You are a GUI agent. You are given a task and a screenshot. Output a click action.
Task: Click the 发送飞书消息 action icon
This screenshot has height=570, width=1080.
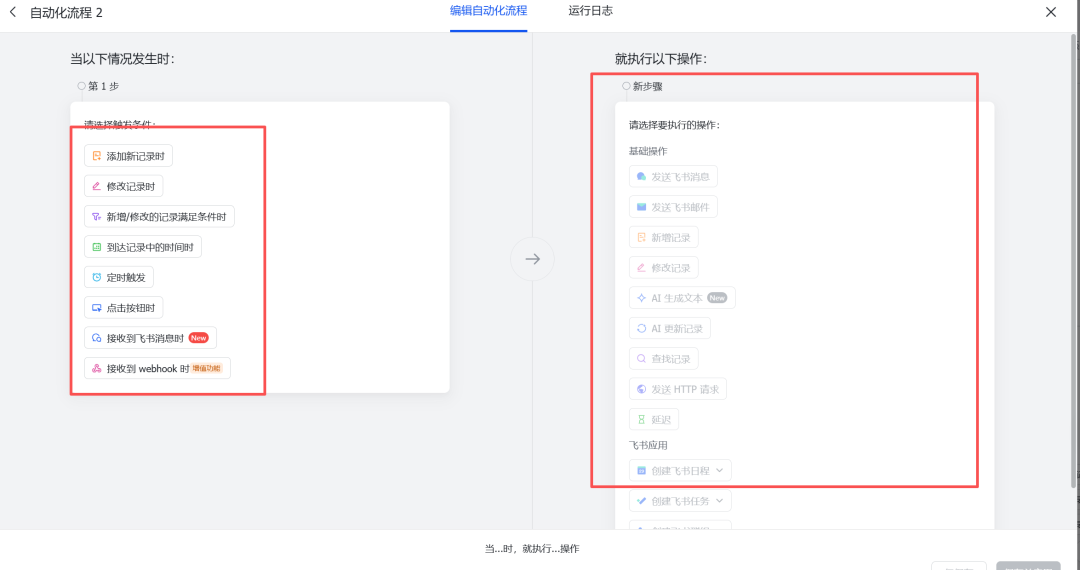642,177
